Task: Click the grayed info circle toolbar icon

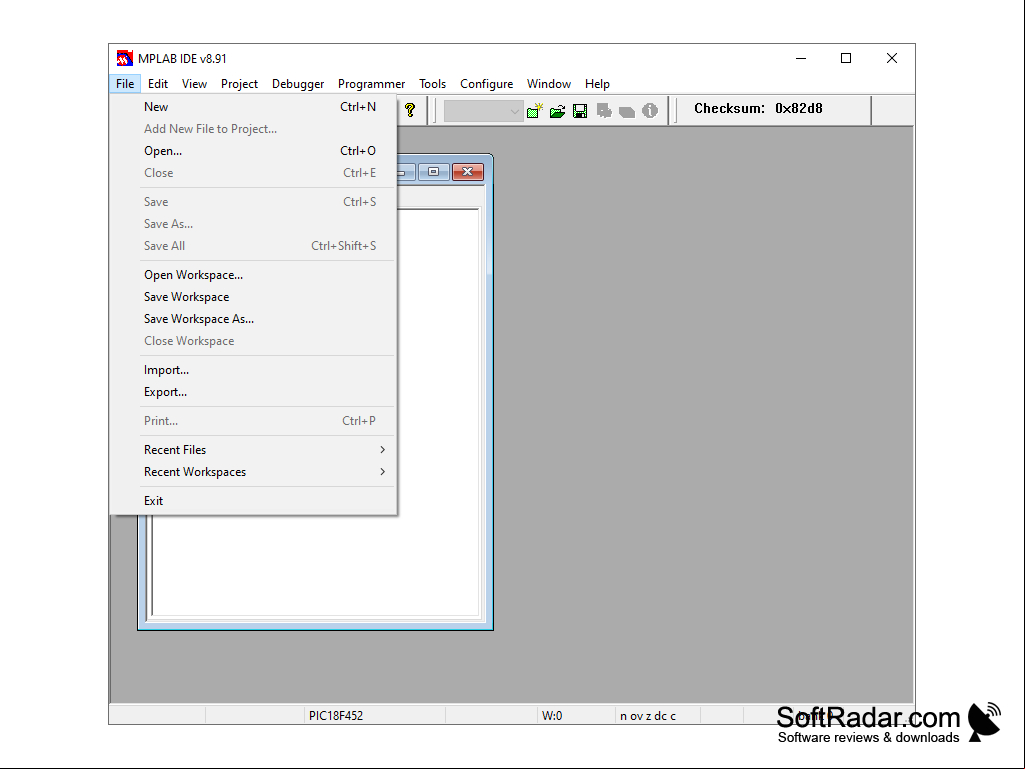Action: (x=650, y=111)
